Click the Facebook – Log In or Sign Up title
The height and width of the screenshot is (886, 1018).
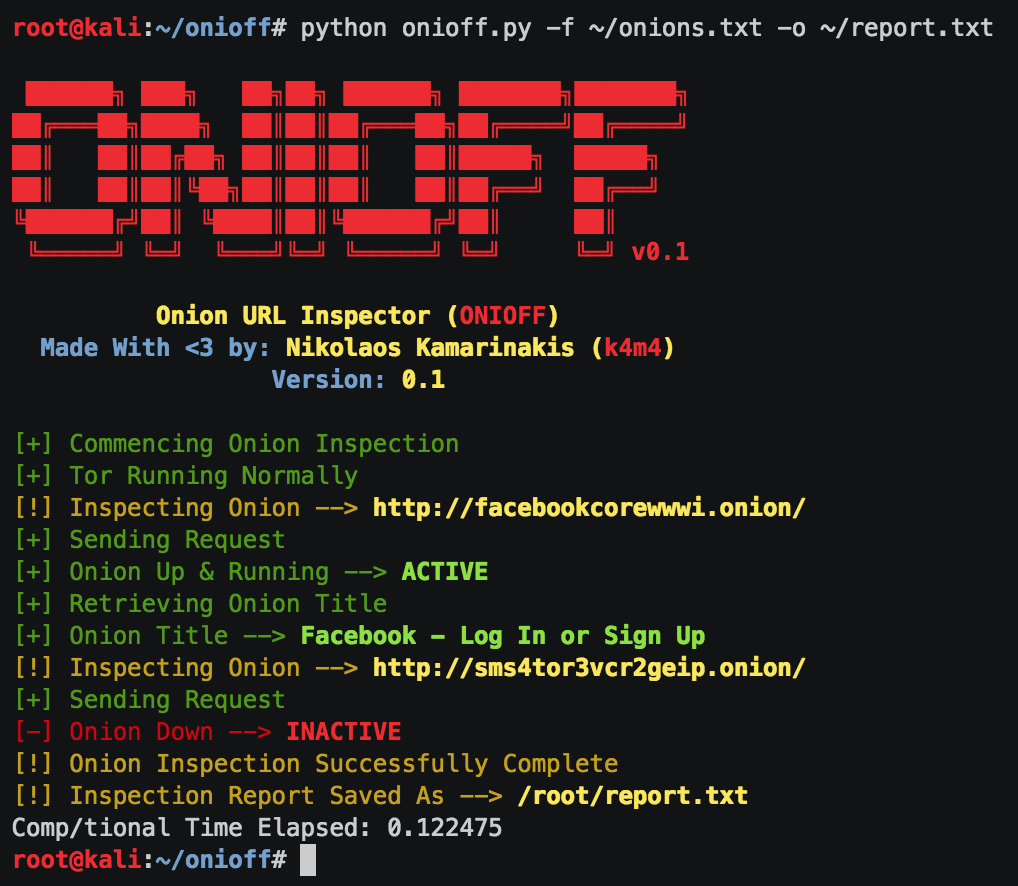[x=503, y=636]
